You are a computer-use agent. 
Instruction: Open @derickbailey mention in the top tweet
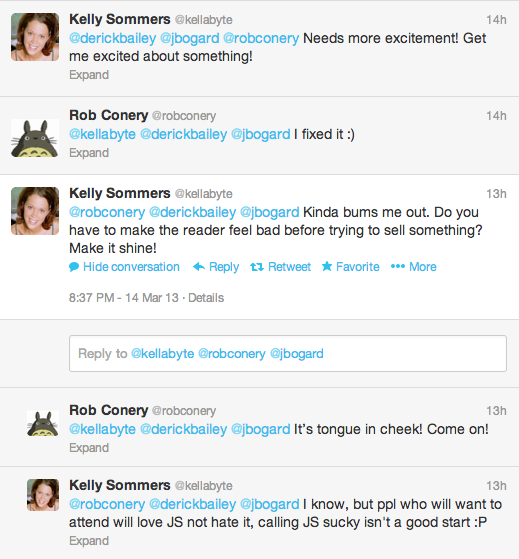click(x=113, y=38)
